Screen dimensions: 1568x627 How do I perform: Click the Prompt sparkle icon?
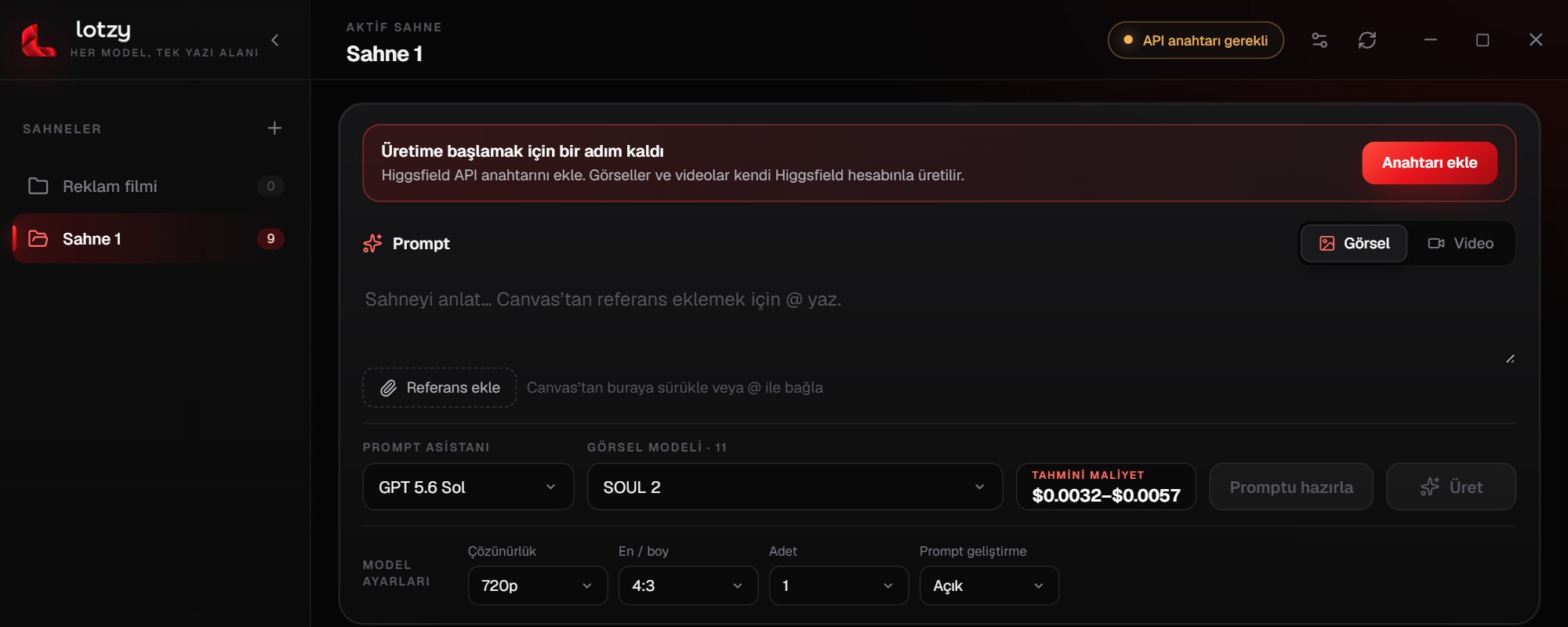pos(372,244)
